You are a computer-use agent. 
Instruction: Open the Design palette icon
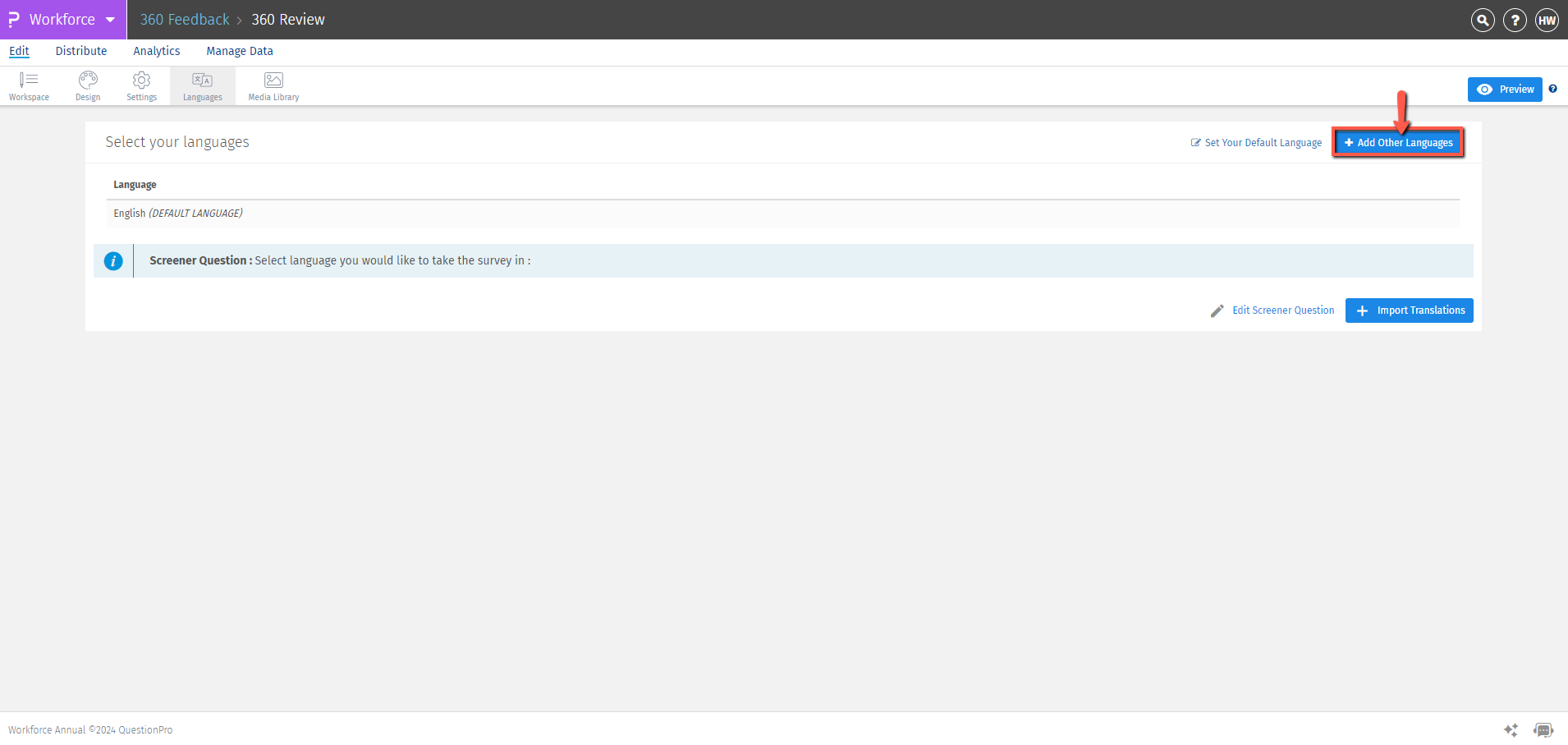click(x=88, y=85)
